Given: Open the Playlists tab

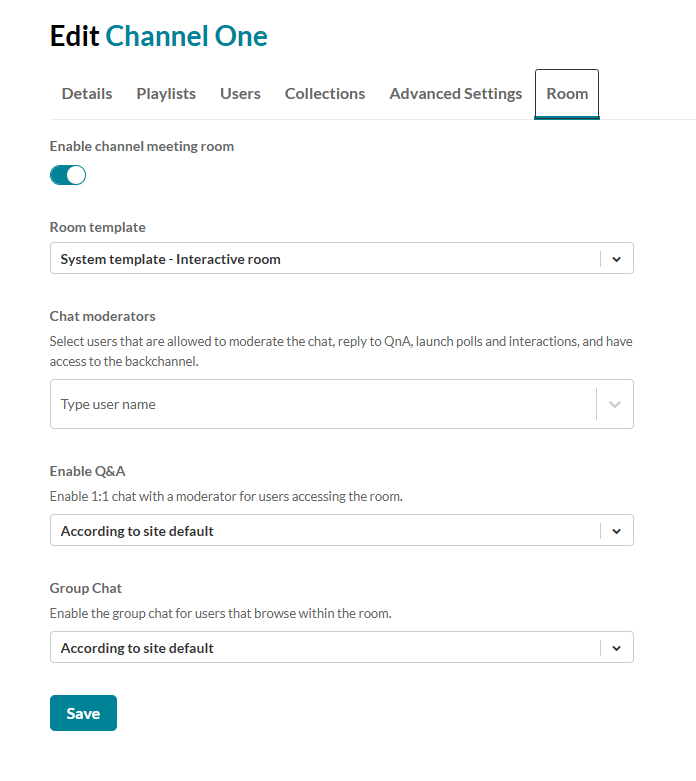Looking at the screenshot, I should [166, 94].
